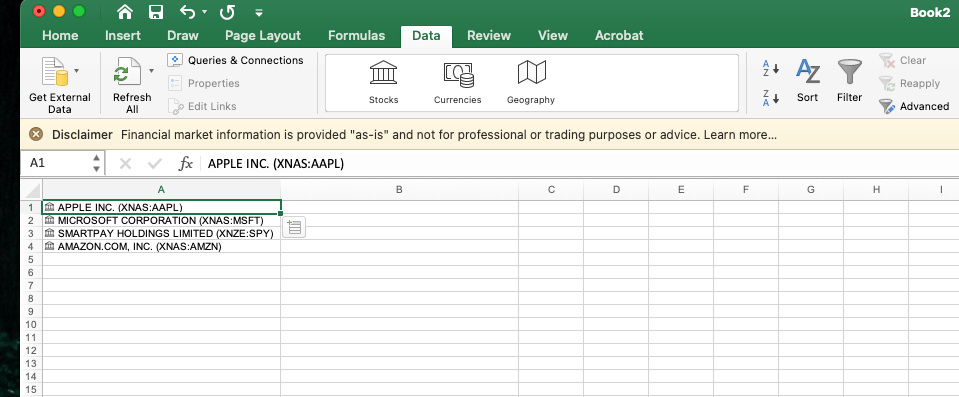Open the Sort dialog
This screenshot has height=397, width=959.
click(x=807, y=81)
